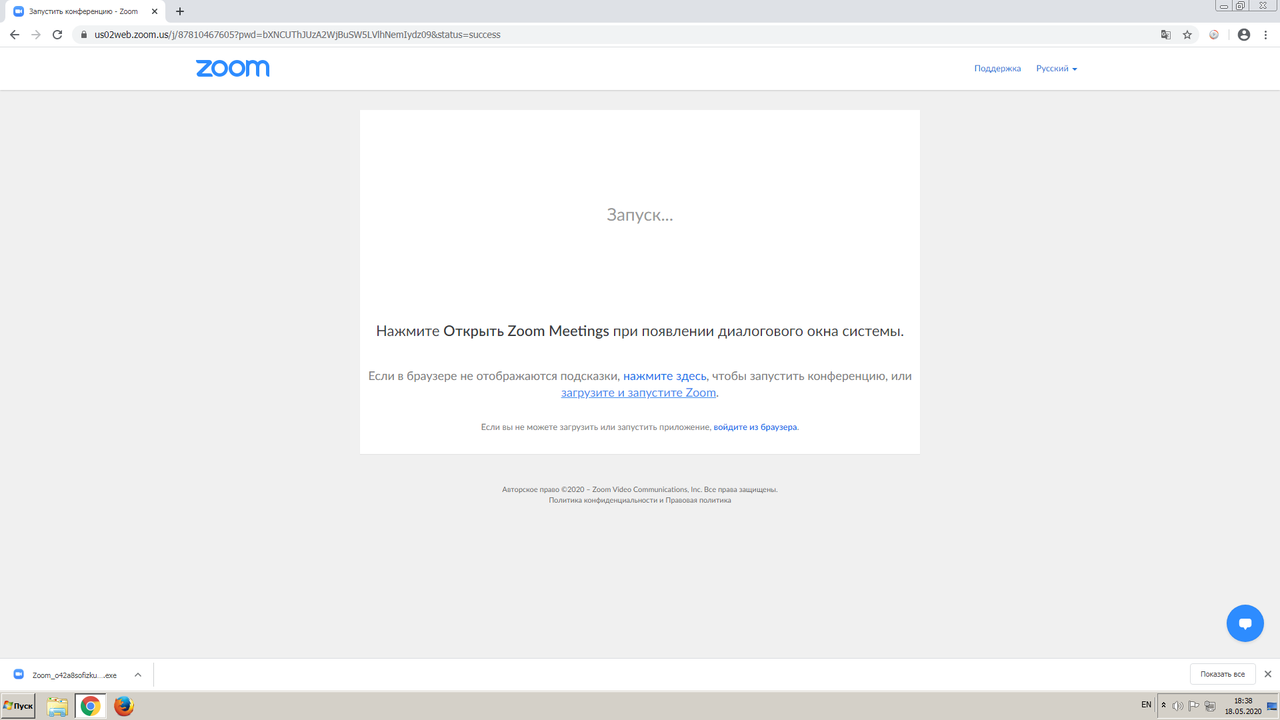Close the Zoom browser tab
The height and width of the screenshot is (720, 1280).
[156, 11]
